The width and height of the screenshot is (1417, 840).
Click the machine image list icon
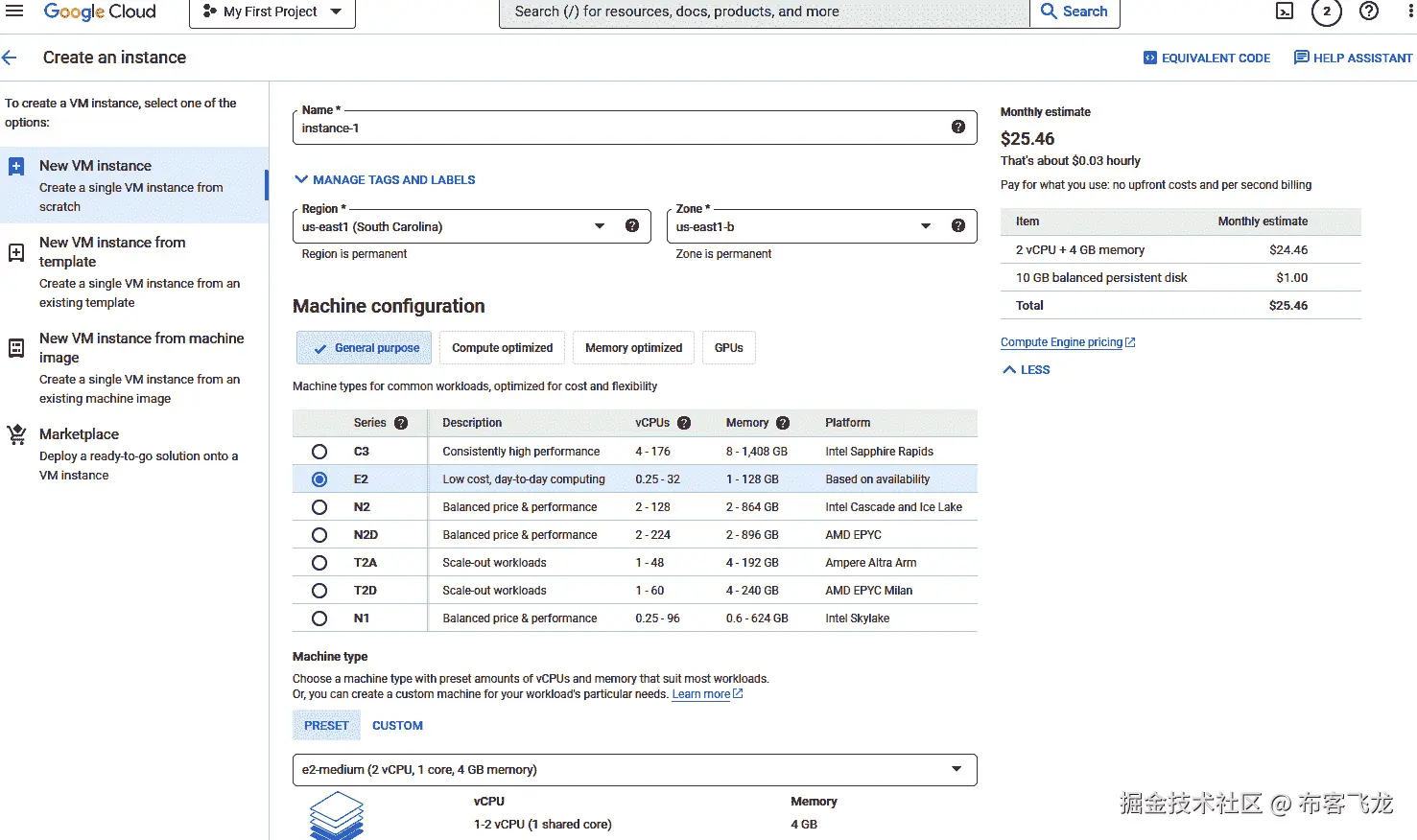(16, 348)
